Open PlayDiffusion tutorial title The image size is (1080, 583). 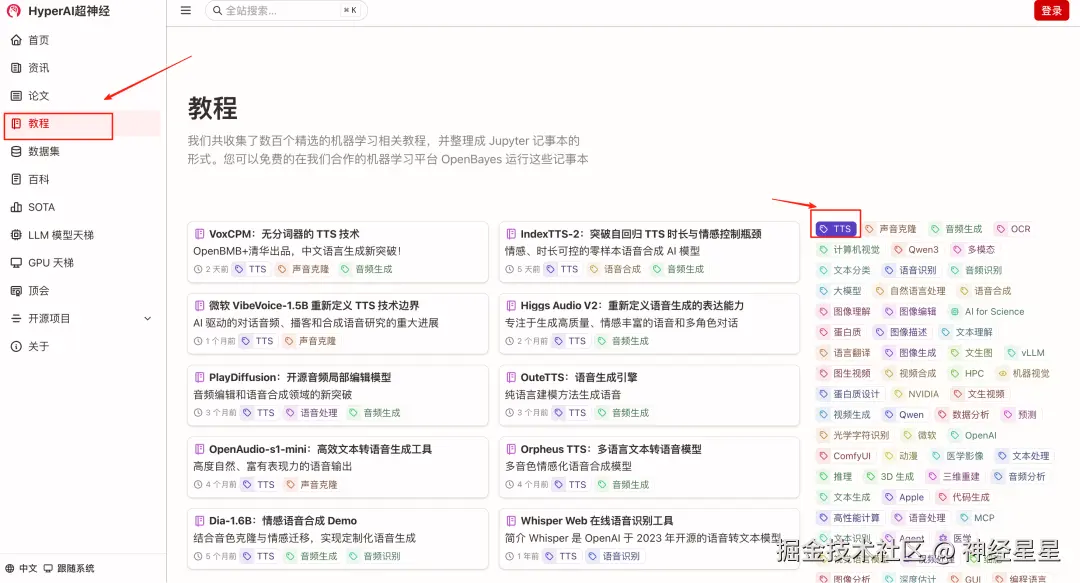[300, 378]
